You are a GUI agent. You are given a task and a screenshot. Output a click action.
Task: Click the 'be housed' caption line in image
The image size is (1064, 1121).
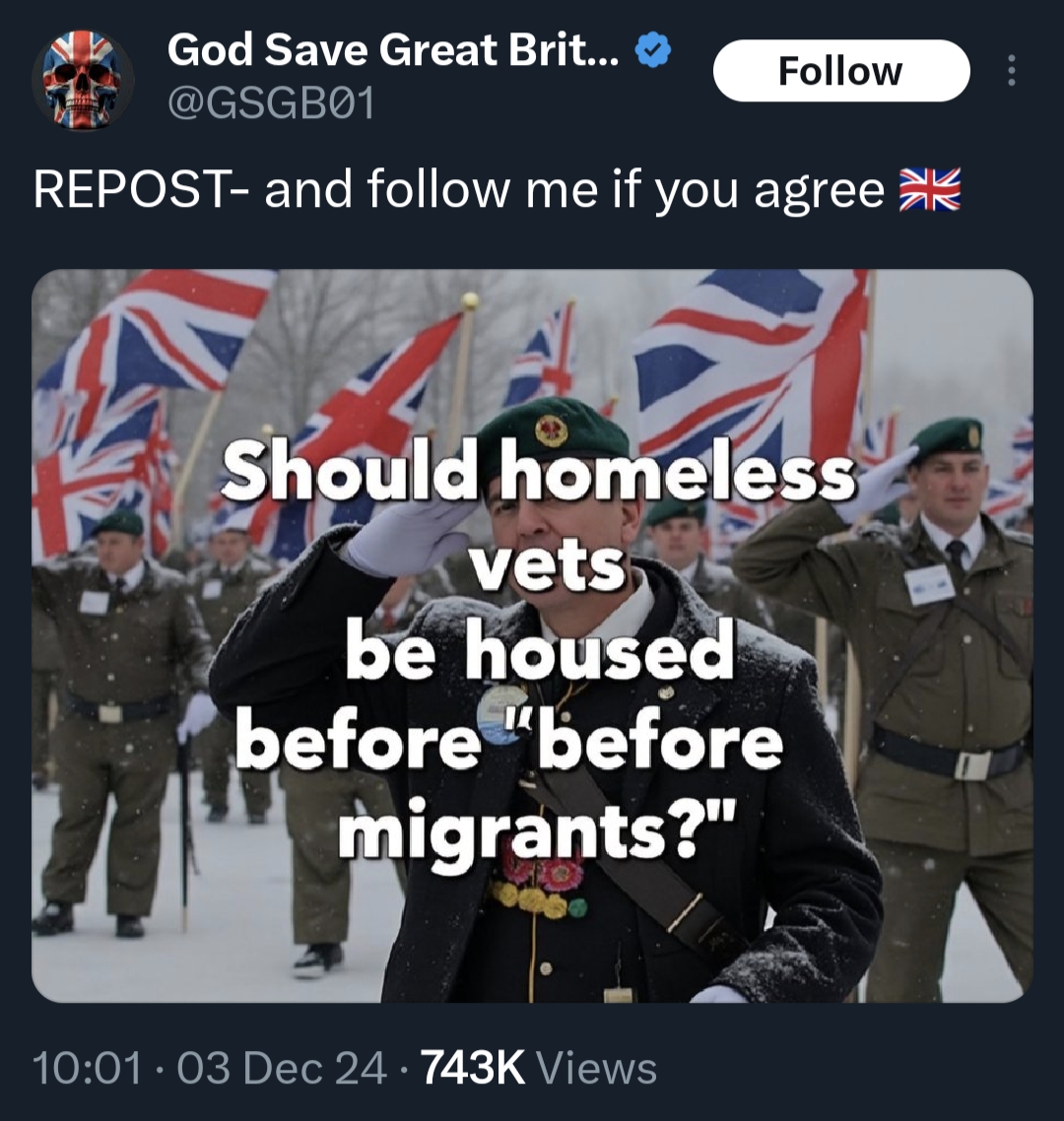click(540, 650)
